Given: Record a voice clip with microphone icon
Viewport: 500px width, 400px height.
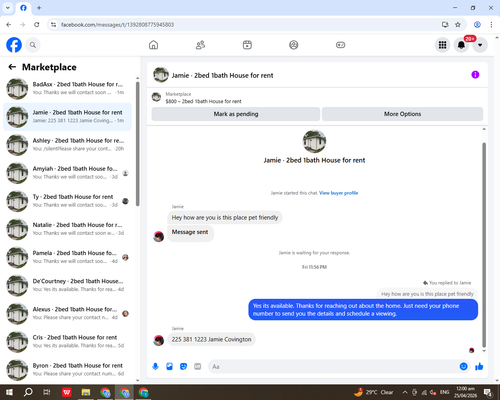Looking at the screenshot, I should (x=155, y=367).
